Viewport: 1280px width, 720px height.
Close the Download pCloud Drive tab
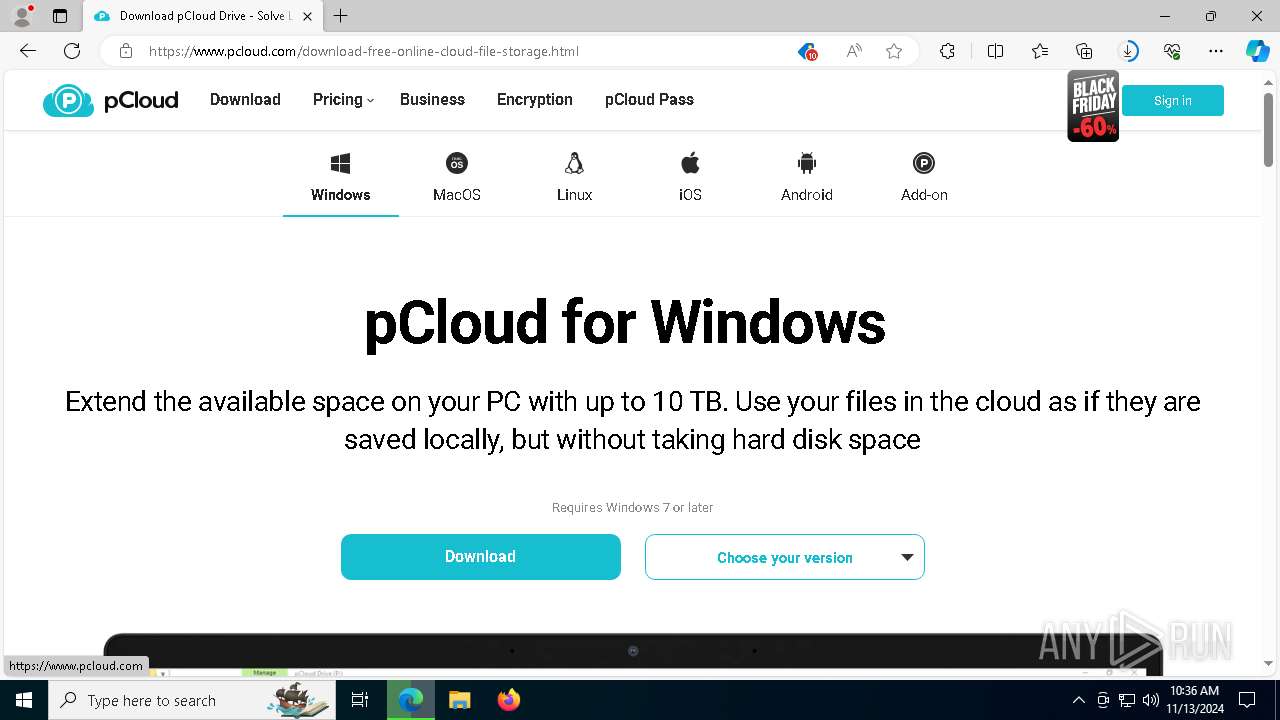[307, 16]
